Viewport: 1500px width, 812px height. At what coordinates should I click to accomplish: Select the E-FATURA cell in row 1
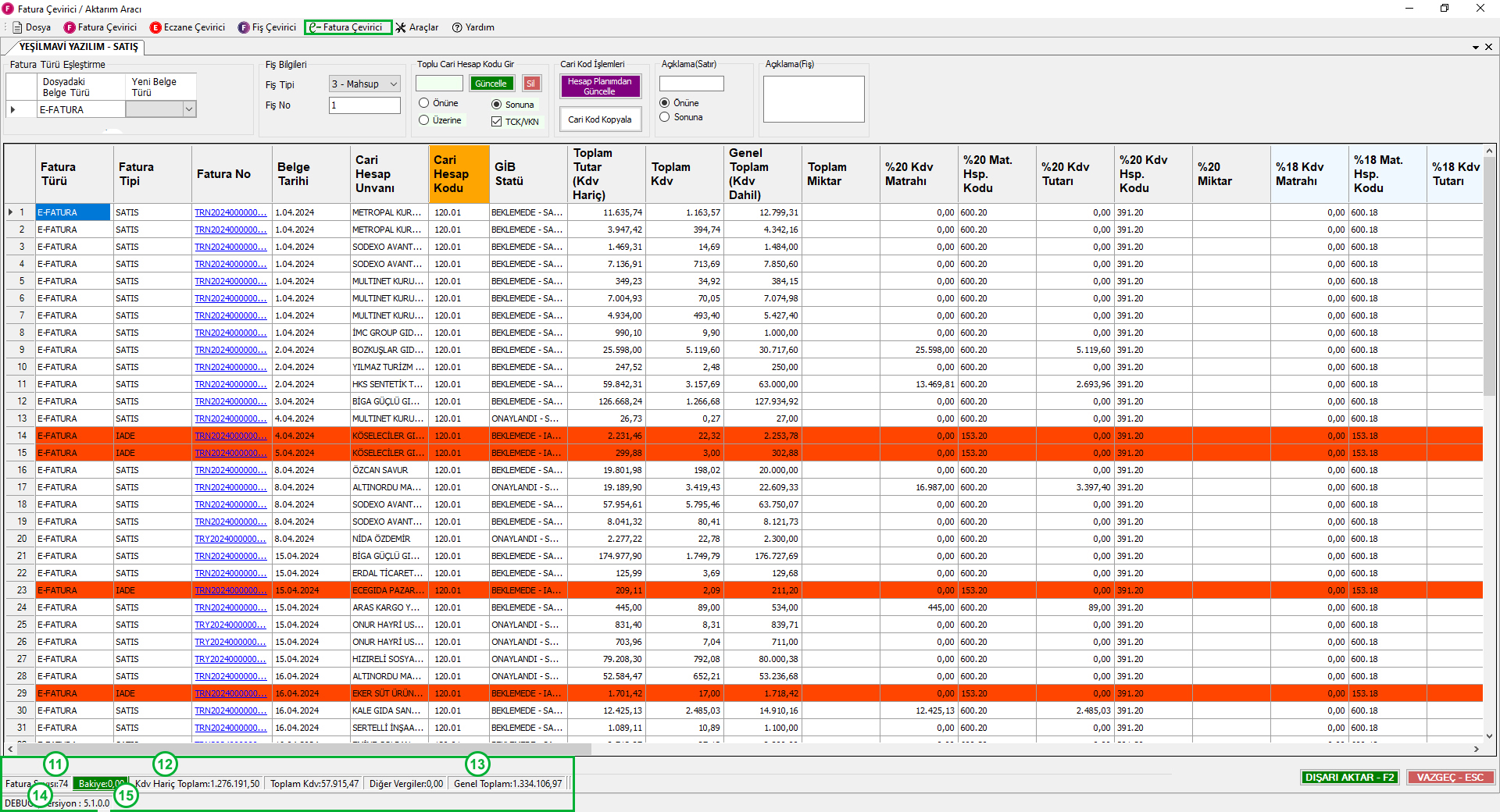(73, 212)
